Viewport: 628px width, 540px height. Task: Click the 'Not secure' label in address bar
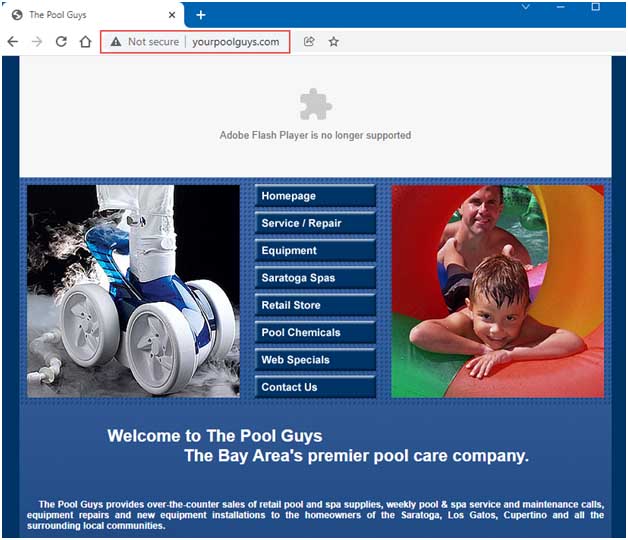(153, 42)
